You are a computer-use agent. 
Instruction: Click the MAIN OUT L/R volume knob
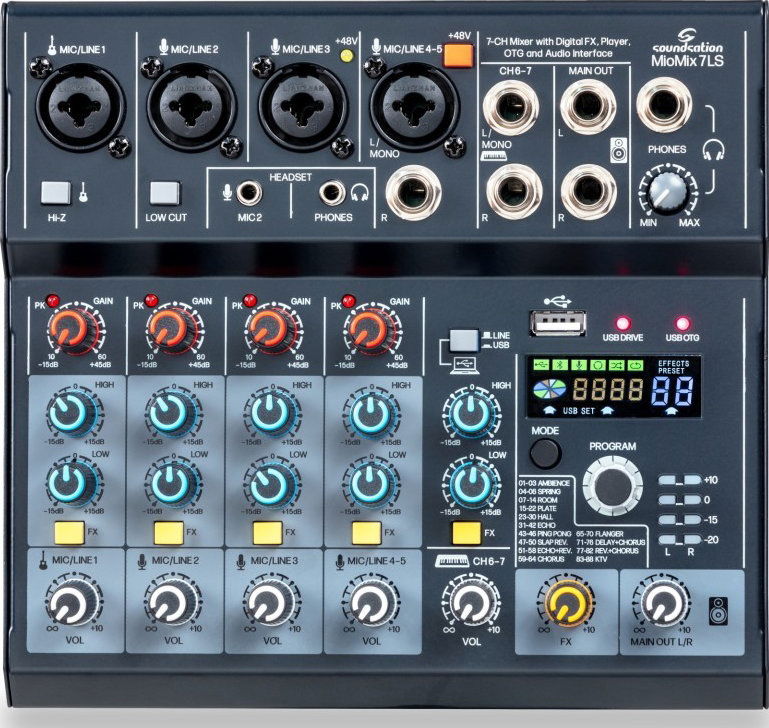(x=661, y=604)
